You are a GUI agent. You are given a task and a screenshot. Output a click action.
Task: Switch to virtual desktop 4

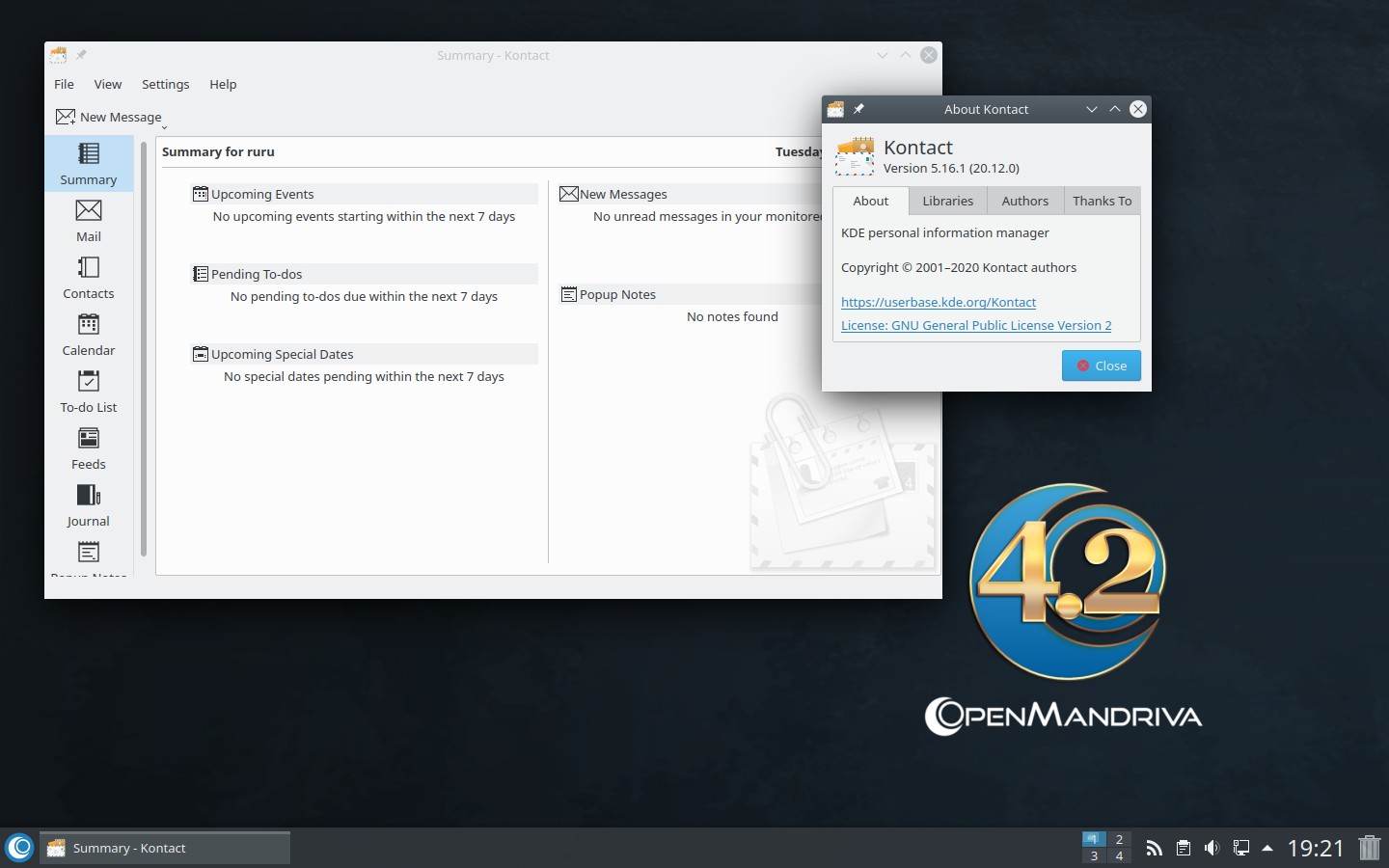pyautogui.click(x=1119, y=855)
